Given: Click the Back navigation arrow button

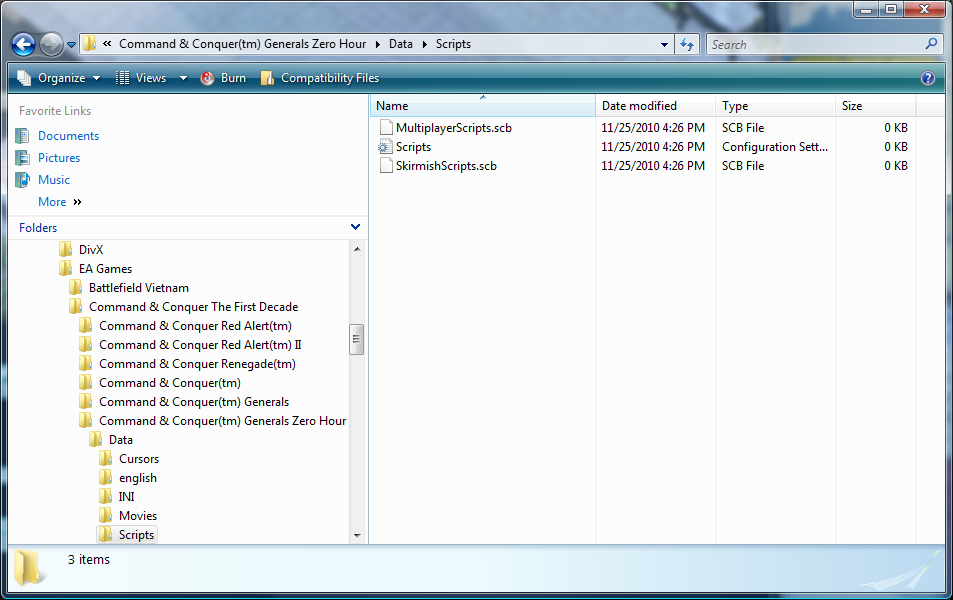Looking at the screenshot, I should pyautogui.click(x=23, y=44).
